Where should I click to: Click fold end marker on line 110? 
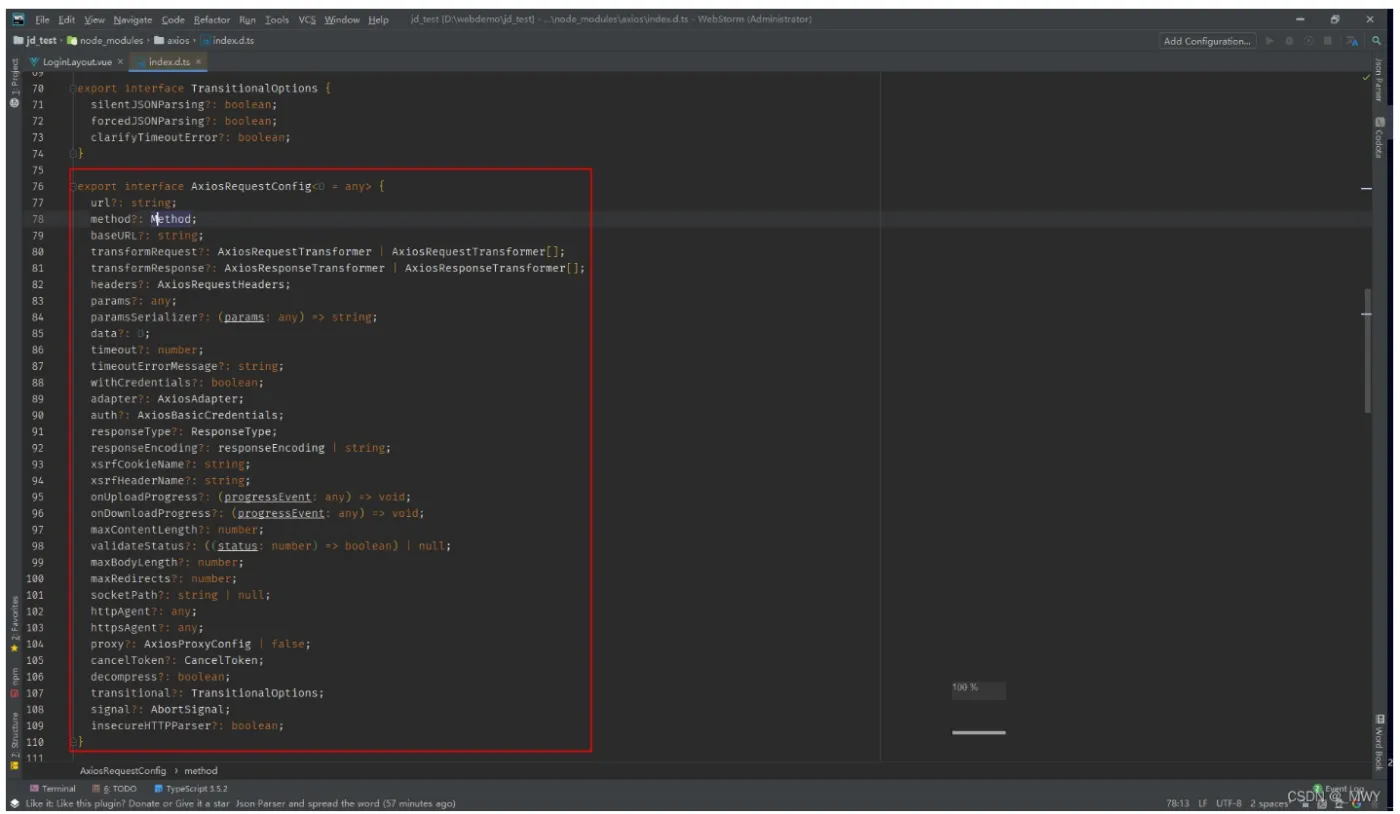coord(73,742)
